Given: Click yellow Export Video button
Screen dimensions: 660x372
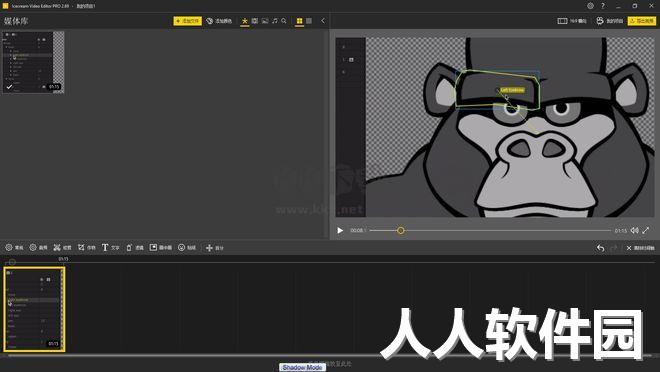Looking at the screenshot, I should 642,21.
